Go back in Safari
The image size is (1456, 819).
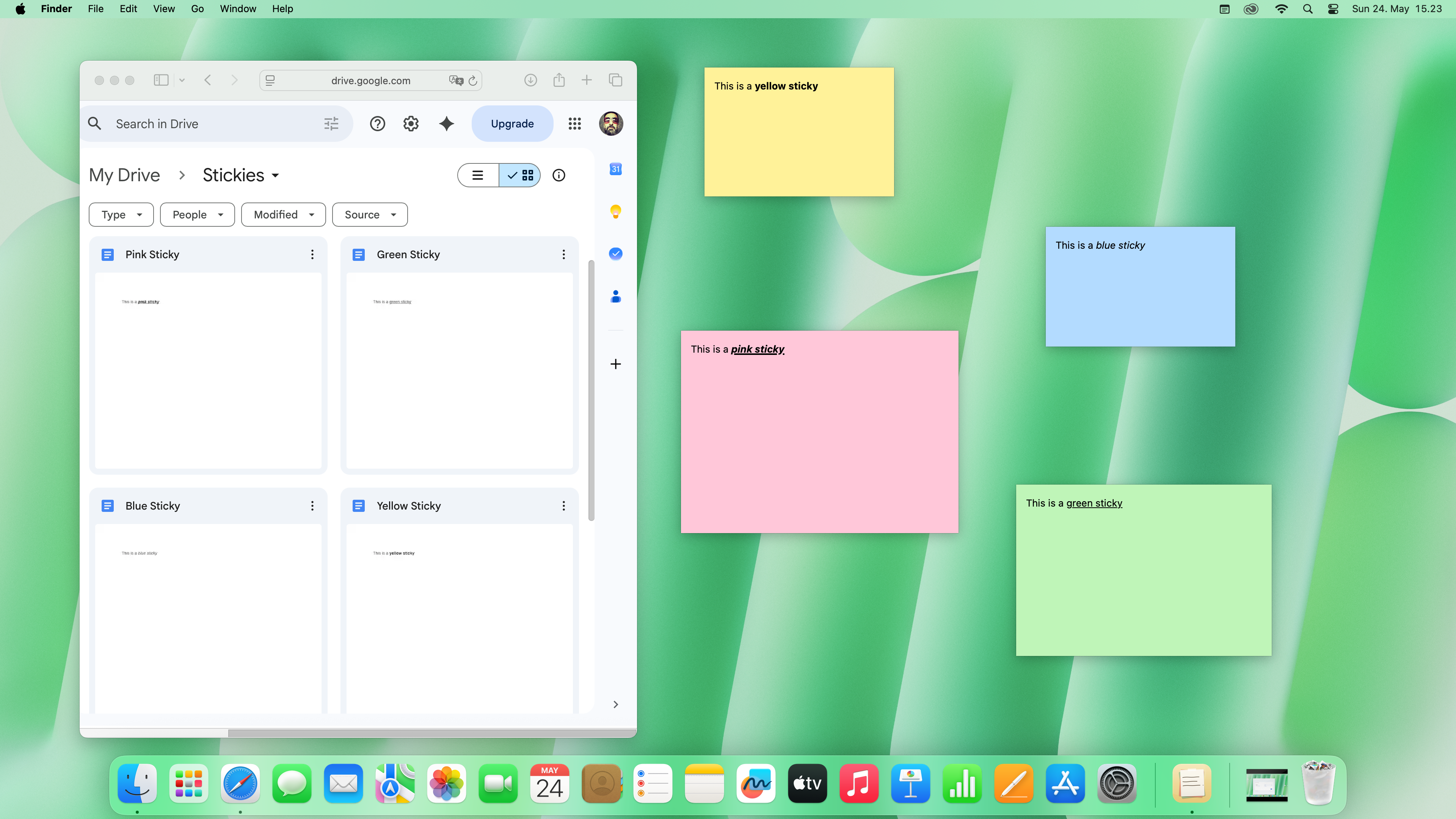(208, 80)
